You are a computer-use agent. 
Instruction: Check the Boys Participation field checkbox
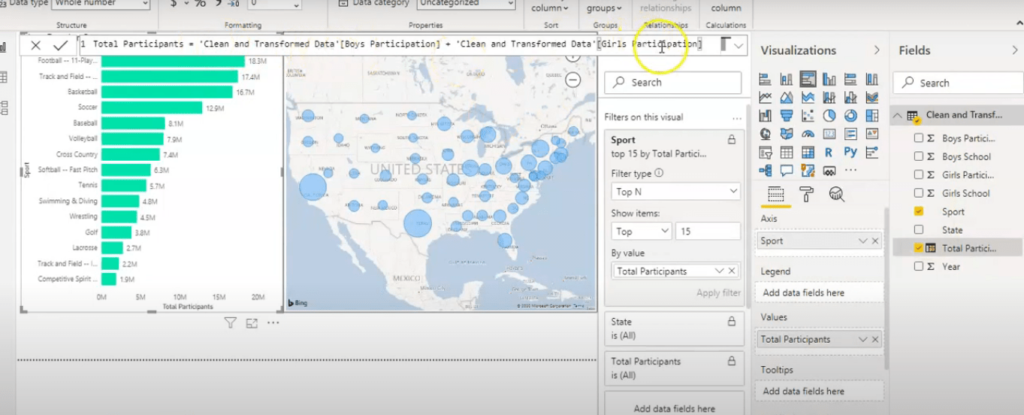point(918,136)
